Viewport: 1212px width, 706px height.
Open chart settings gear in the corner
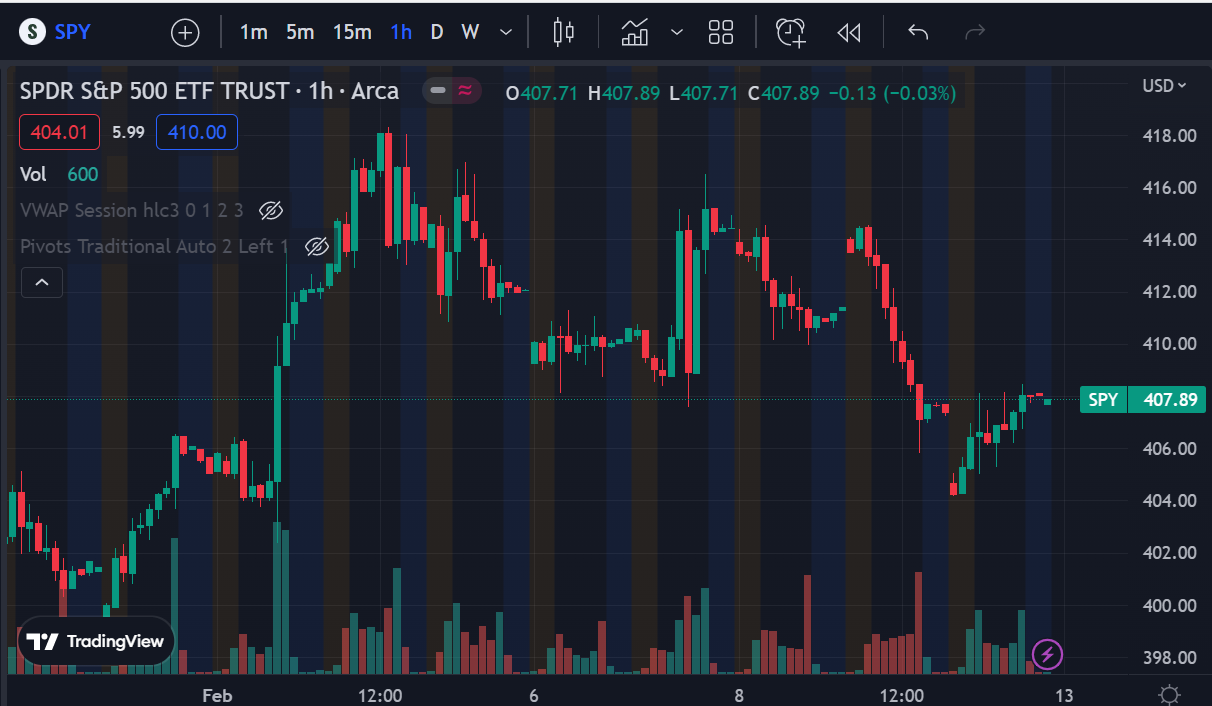point(1168,695)
